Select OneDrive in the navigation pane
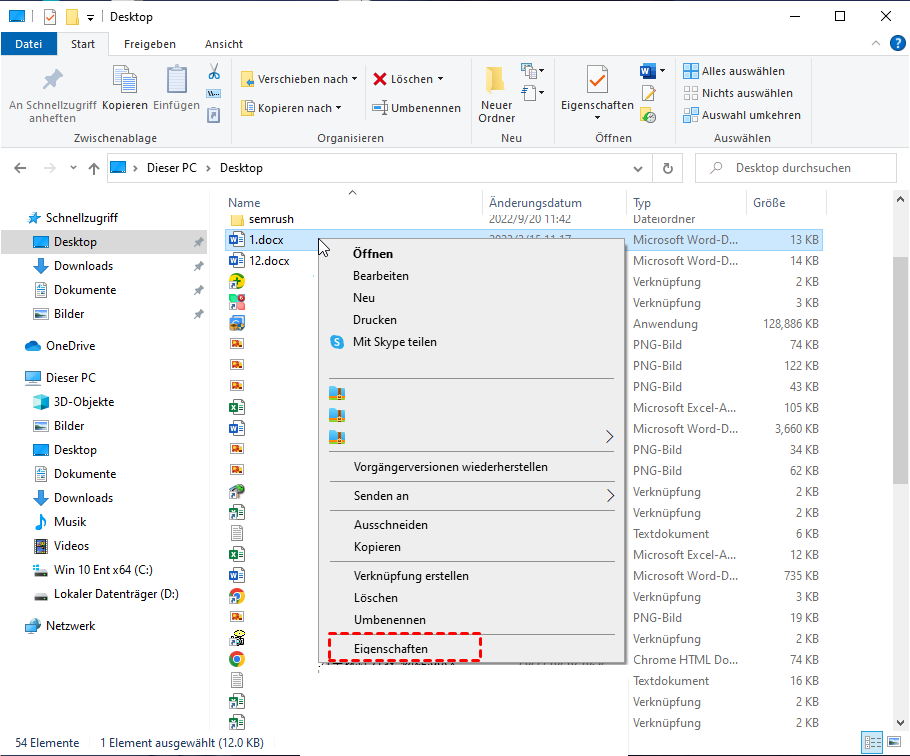 [72, 346]
